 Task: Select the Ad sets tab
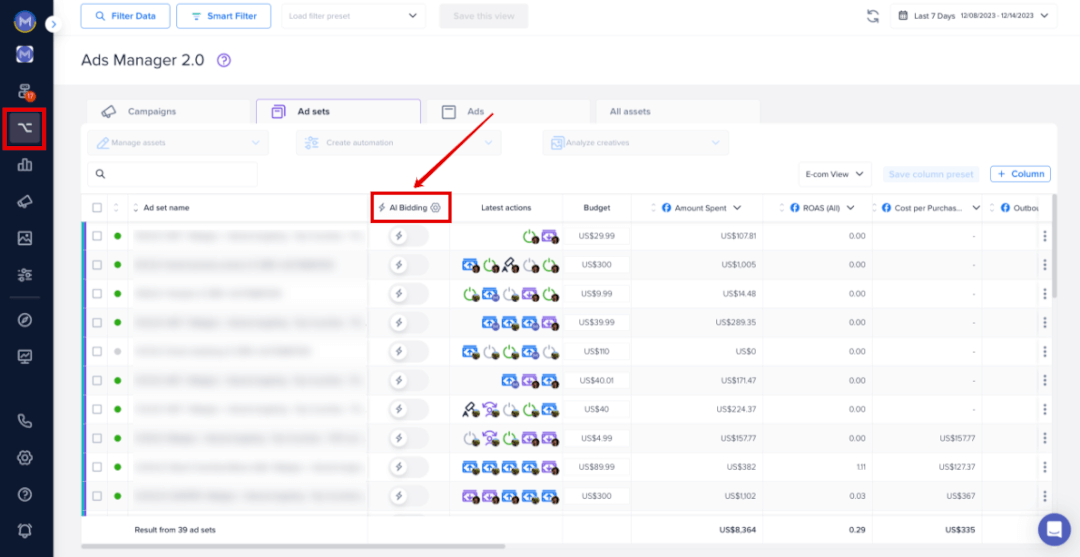point(338,111)
